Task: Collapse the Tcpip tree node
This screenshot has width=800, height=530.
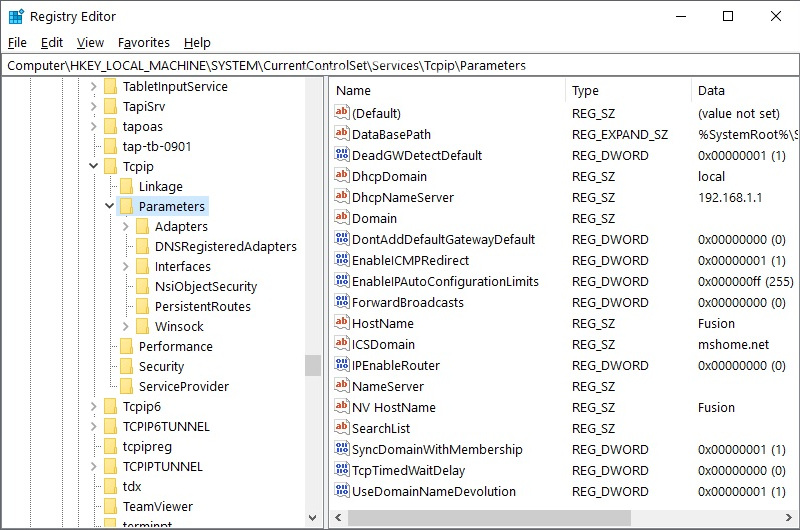Action: (94, 166)
